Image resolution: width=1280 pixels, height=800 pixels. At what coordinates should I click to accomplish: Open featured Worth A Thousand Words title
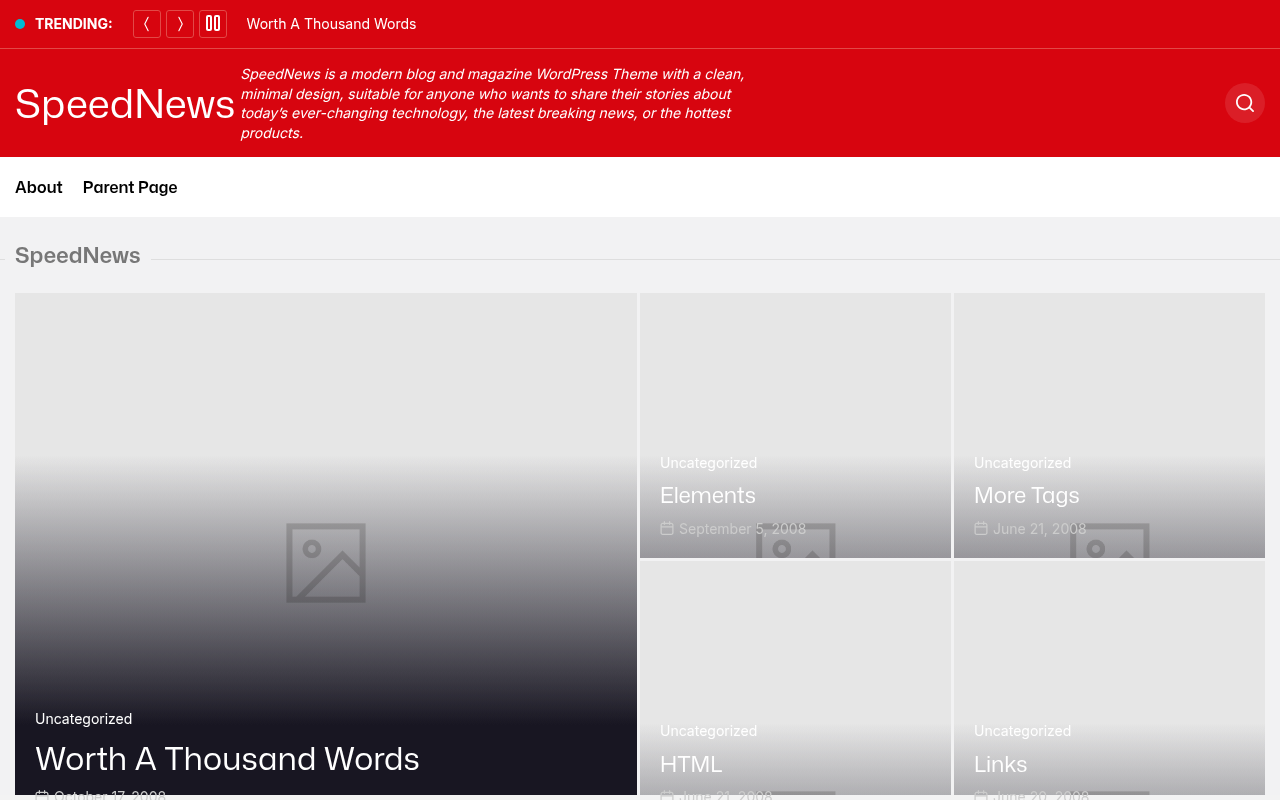(227, 759)
